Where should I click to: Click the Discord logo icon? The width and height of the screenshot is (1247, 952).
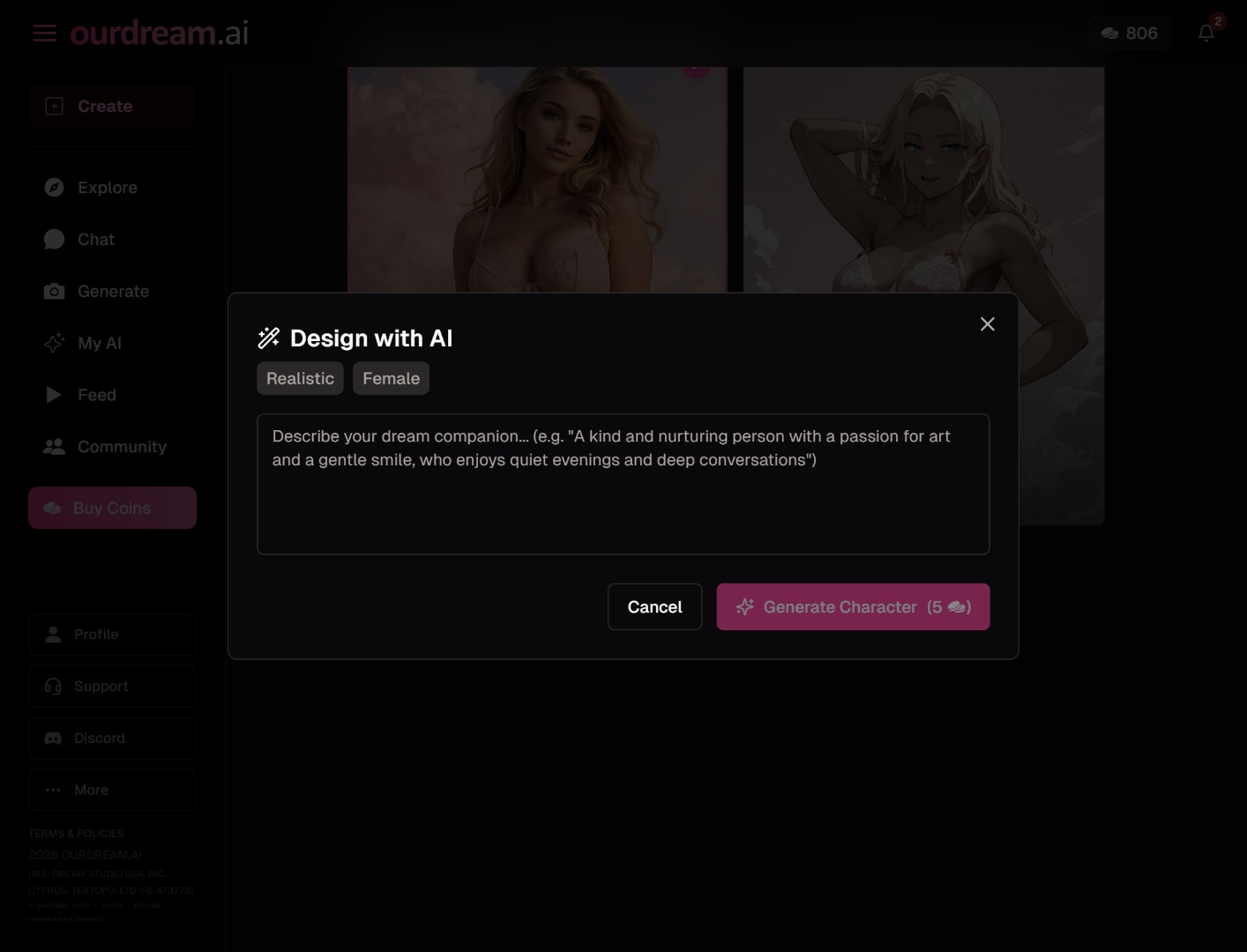pyautogui.click(x=53, y=738)
